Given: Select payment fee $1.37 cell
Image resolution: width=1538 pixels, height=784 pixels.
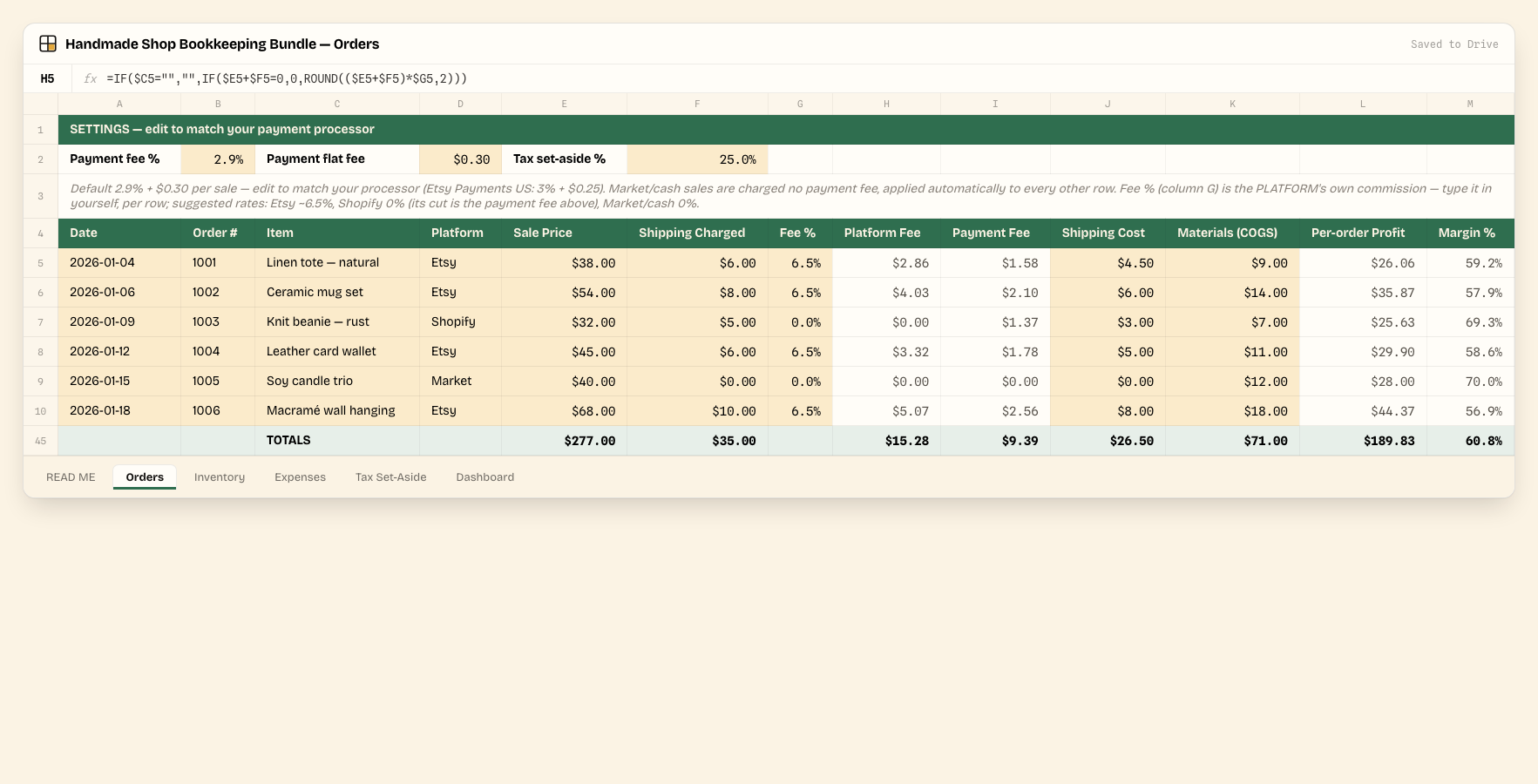Looking at the screenshot, I should 995,322.
